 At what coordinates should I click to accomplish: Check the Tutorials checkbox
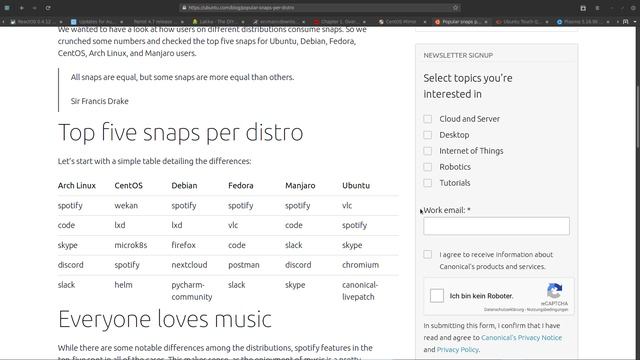coord(427,183)
